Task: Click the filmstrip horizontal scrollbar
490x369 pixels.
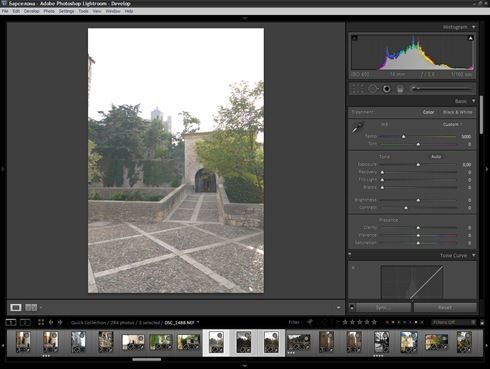Action: (x=147, y=359)
